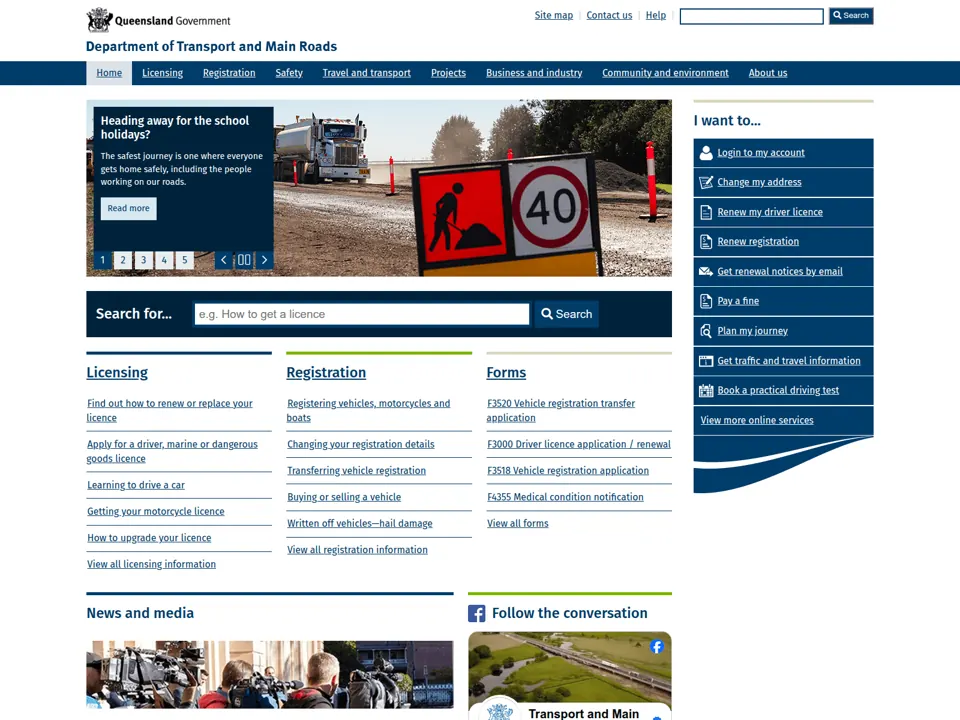The image size is (960, 720).
Task: Click the Site map link
Action: click(553, 15)
